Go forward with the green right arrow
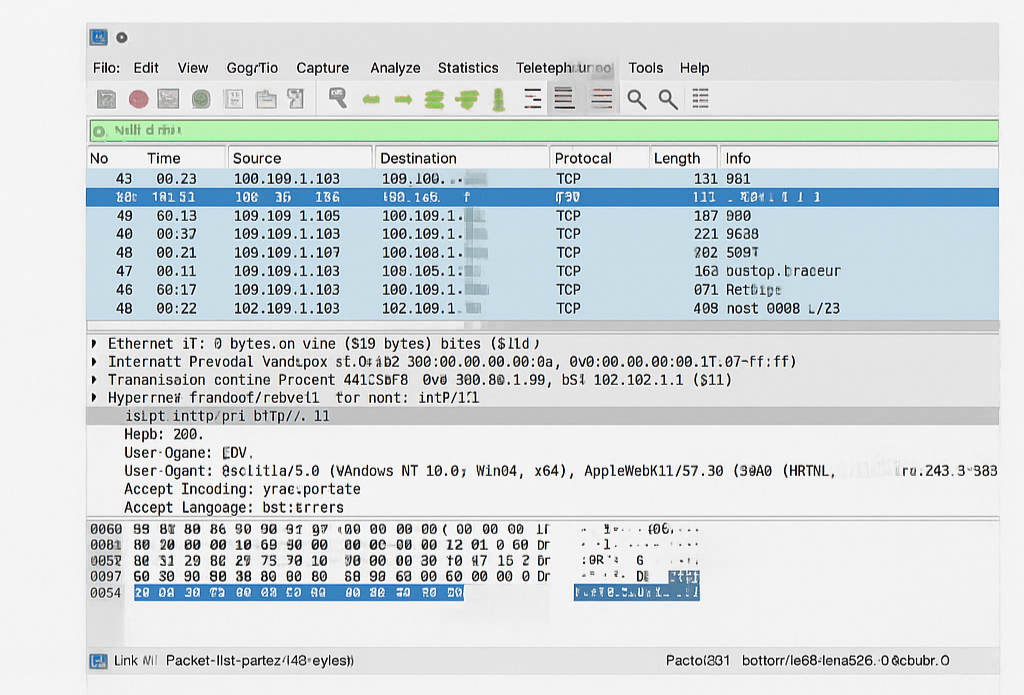The height and width of the screenshot is (695, 1024). [404, 99]
